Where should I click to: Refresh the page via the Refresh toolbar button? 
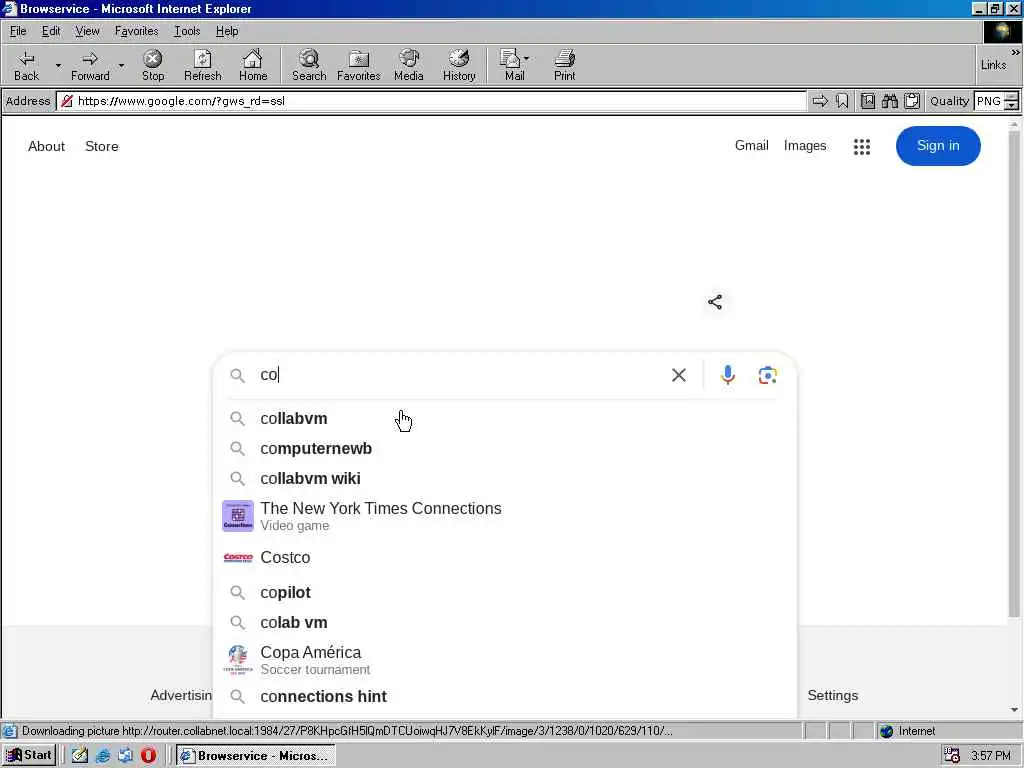(x=202, y=65)
